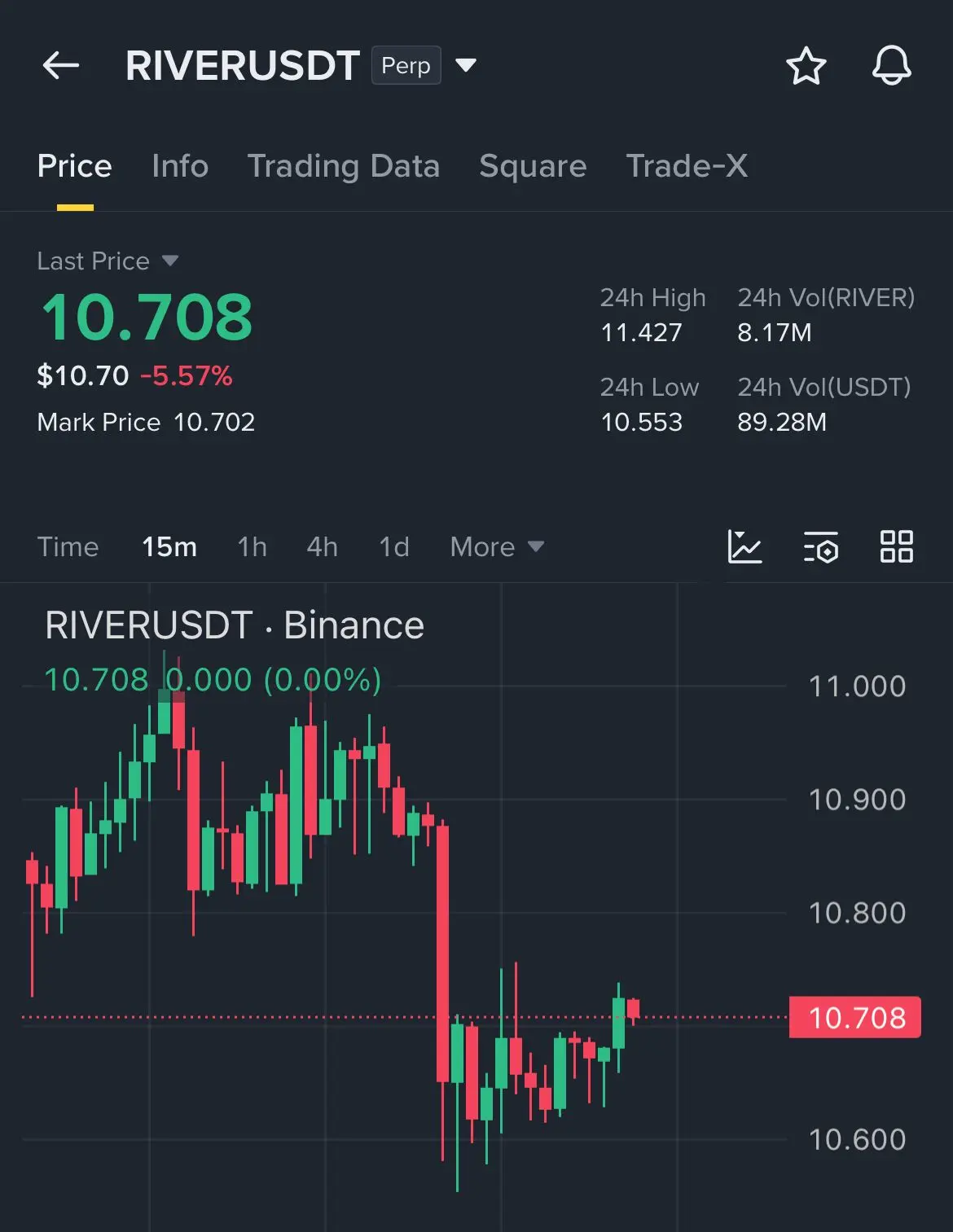953x1232 pixels.
Task: Select the 15m chart interval
Action: click(x=169, y=546)
